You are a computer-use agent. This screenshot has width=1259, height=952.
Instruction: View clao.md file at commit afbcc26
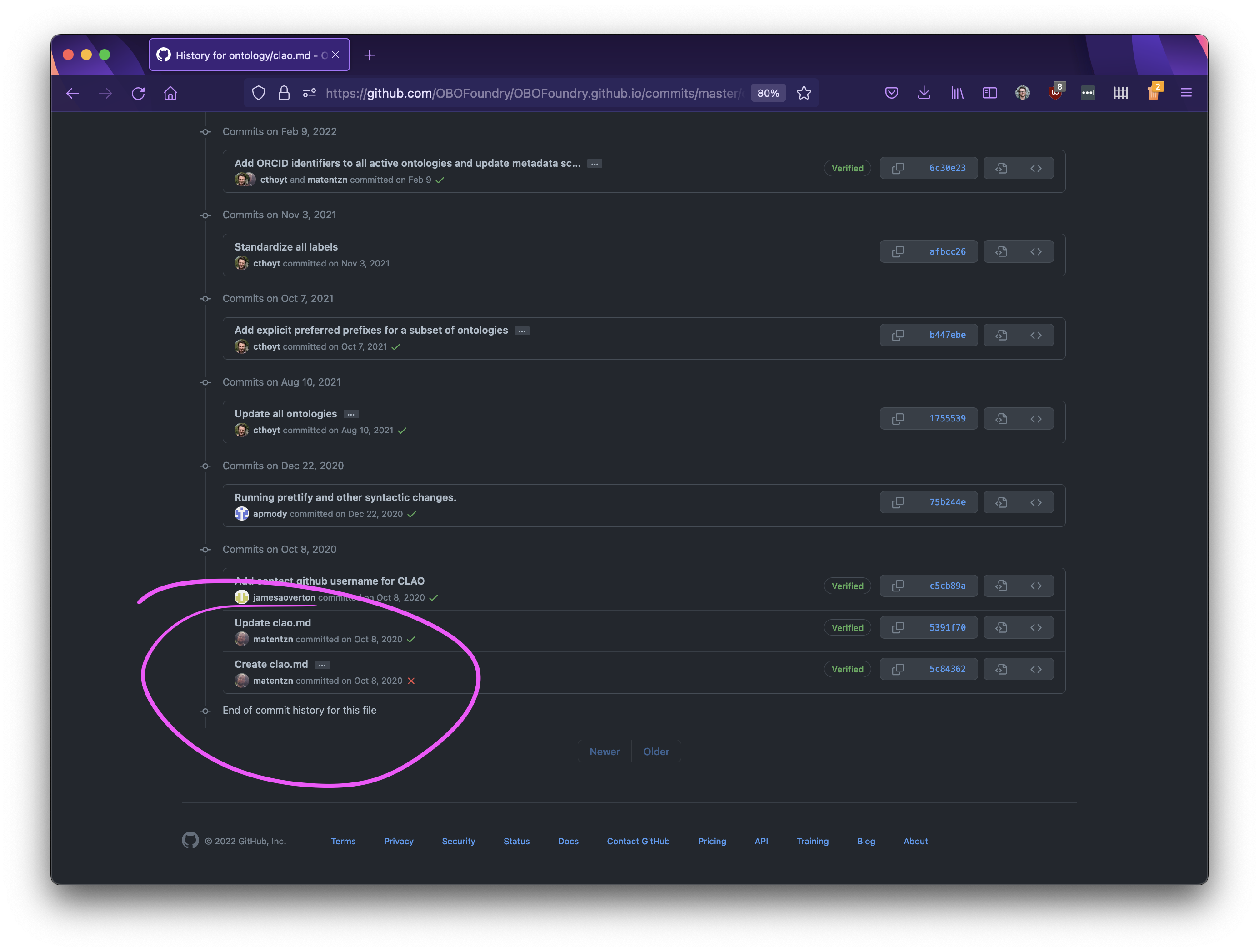coord(1001,252)
